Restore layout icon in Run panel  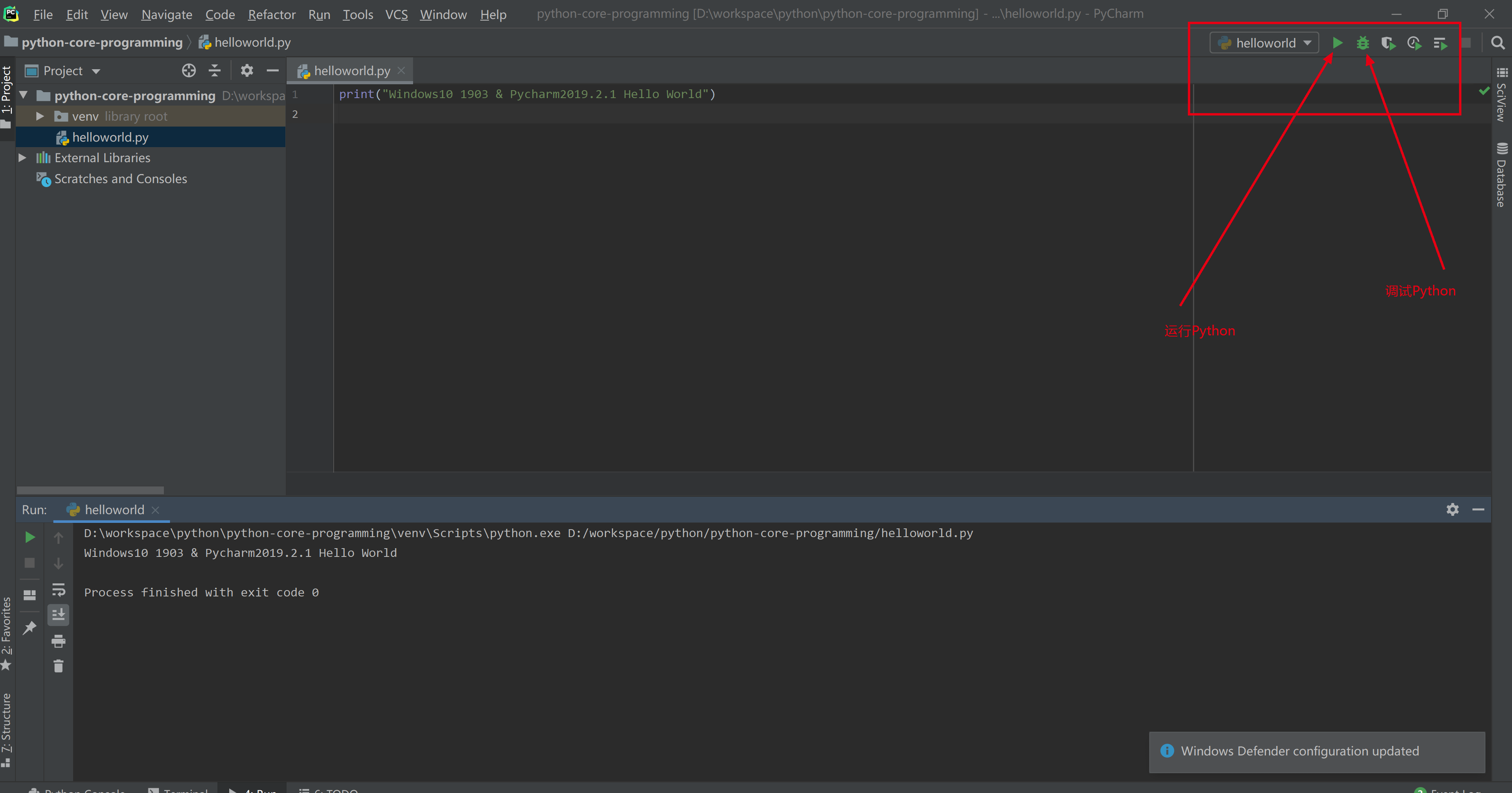pos(29,595)
